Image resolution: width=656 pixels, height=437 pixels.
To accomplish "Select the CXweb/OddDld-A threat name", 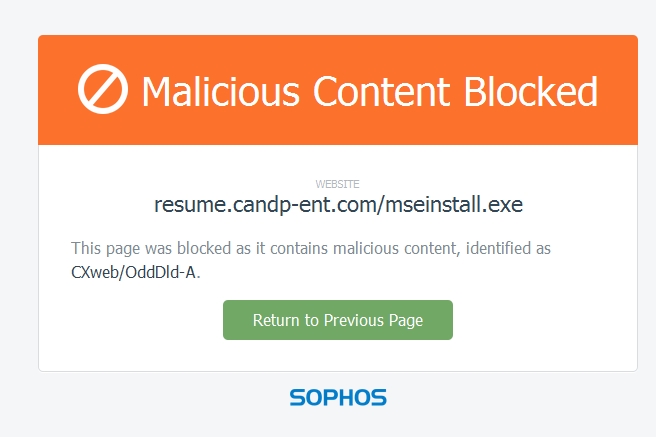I will coord(135,272).
